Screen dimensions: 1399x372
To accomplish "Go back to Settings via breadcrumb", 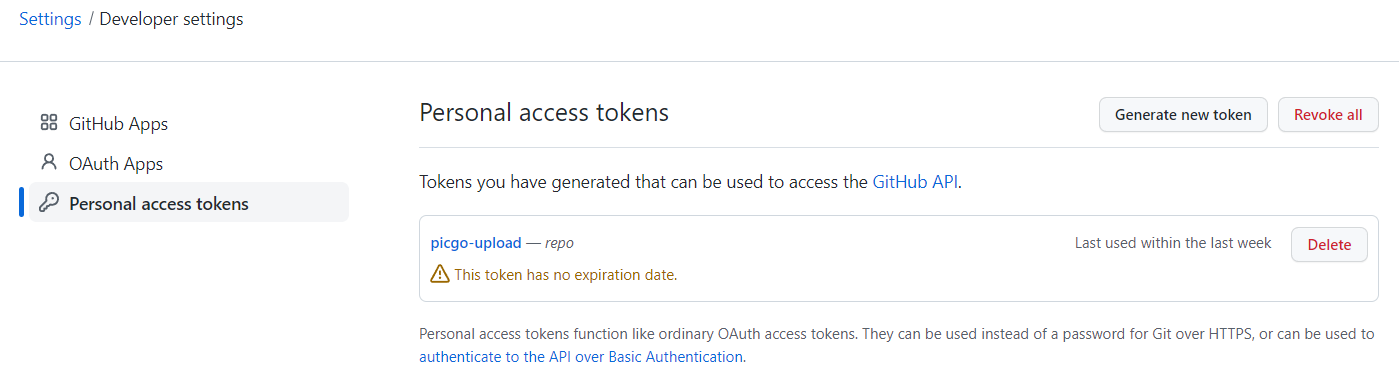I will [x=50, y=19].
